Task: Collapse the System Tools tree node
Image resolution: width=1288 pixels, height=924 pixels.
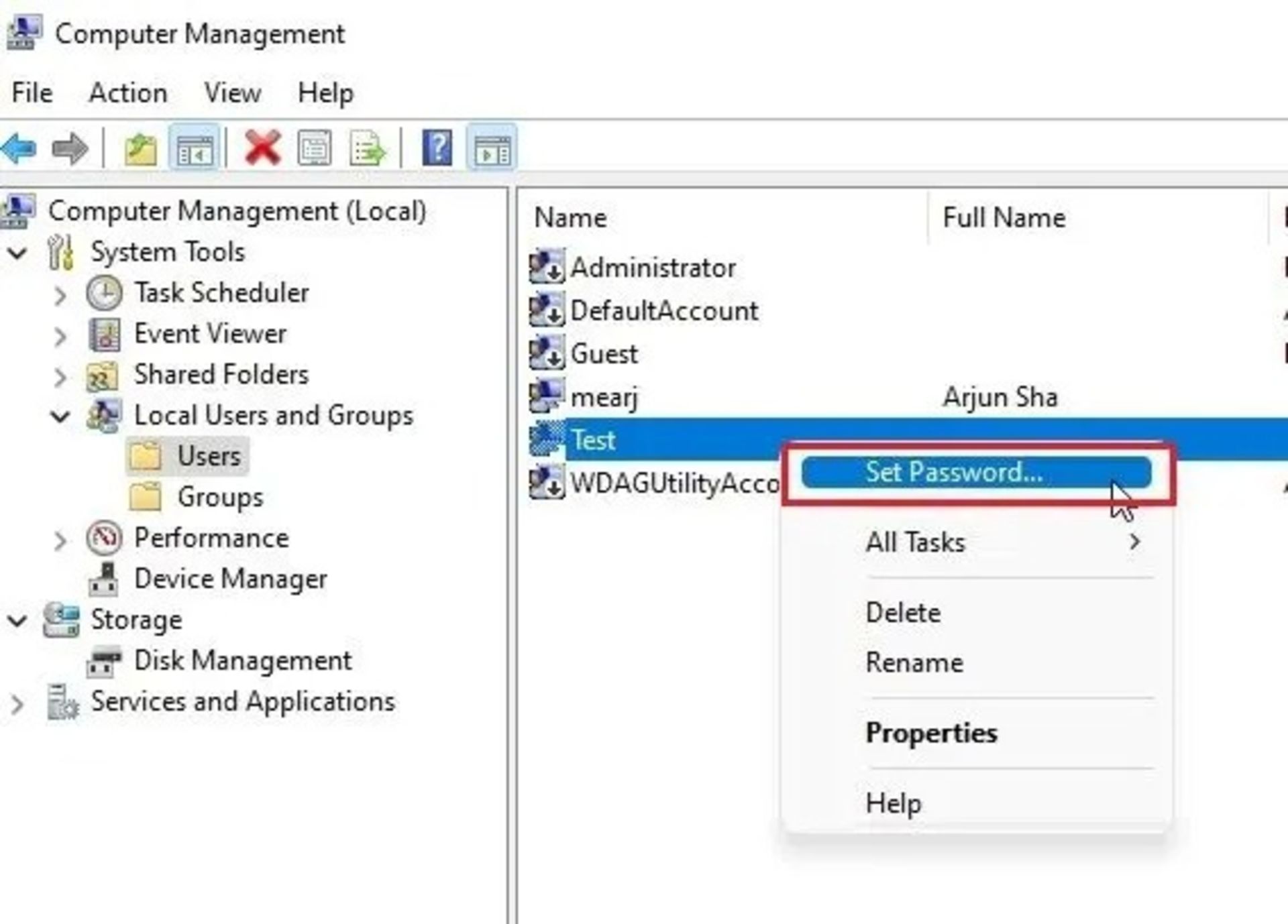Action: [x=17, y=253]
